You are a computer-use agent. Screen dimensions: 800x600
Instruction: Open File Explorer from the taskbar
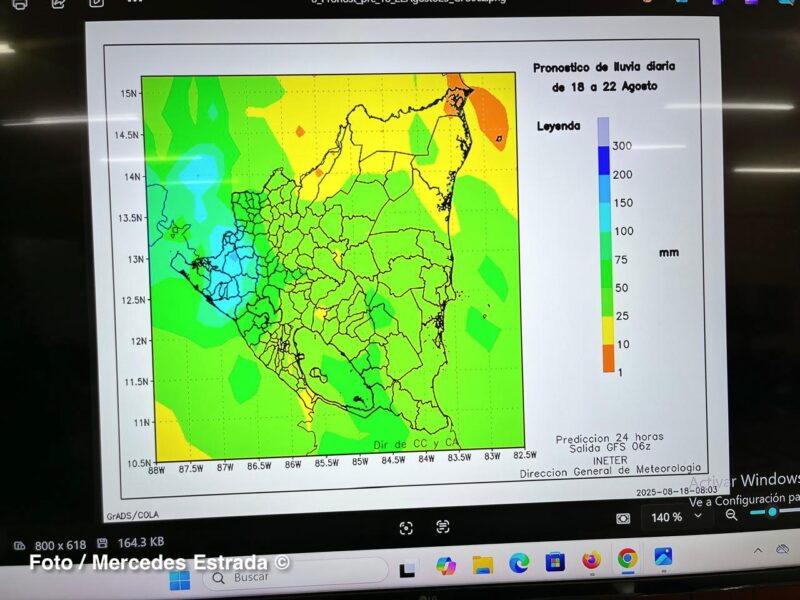pos(483,564)
